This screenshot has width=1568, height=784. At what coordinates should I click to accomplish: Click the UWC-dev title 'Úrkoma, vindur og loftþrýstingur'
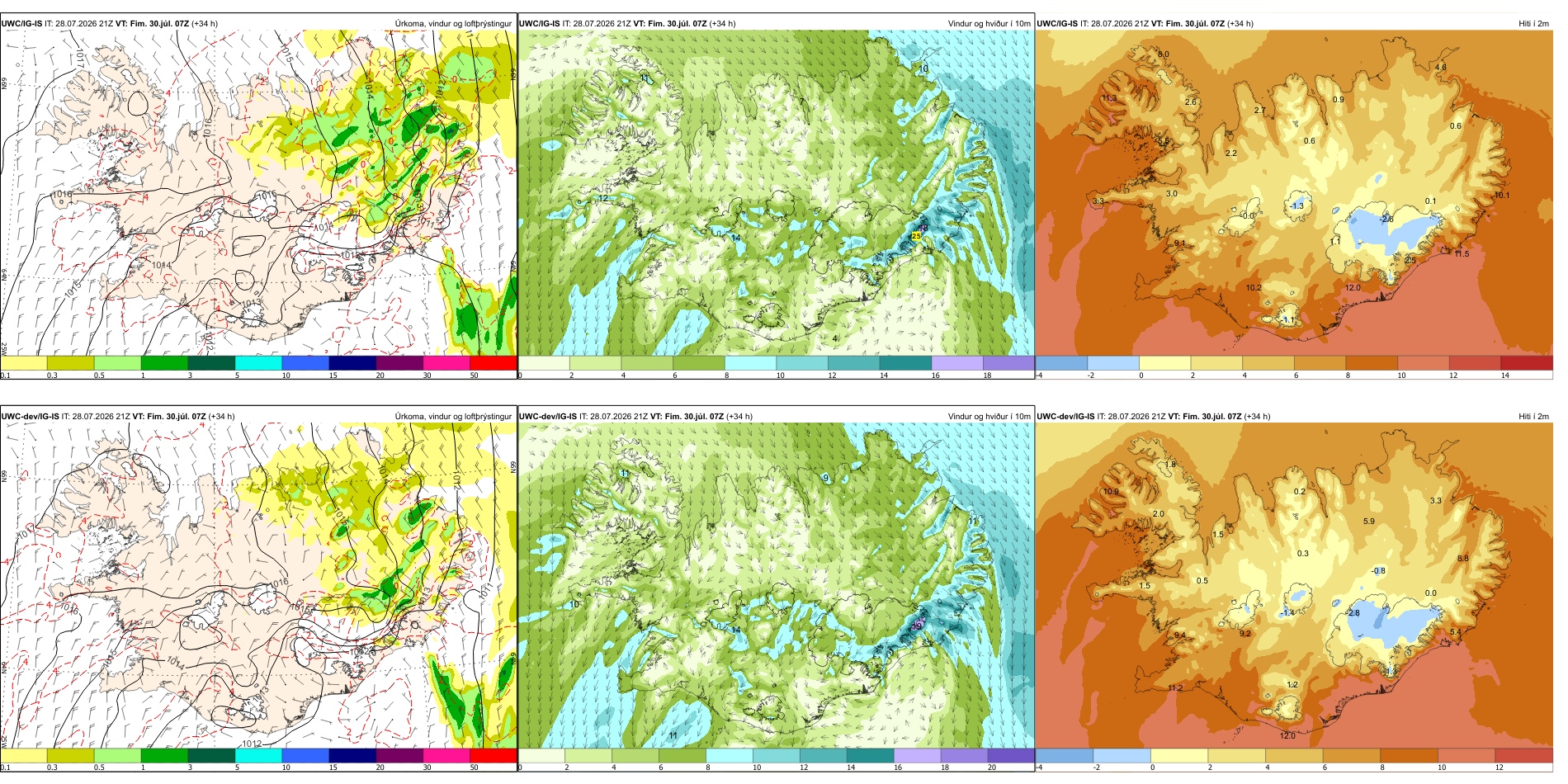coord(453,417)
